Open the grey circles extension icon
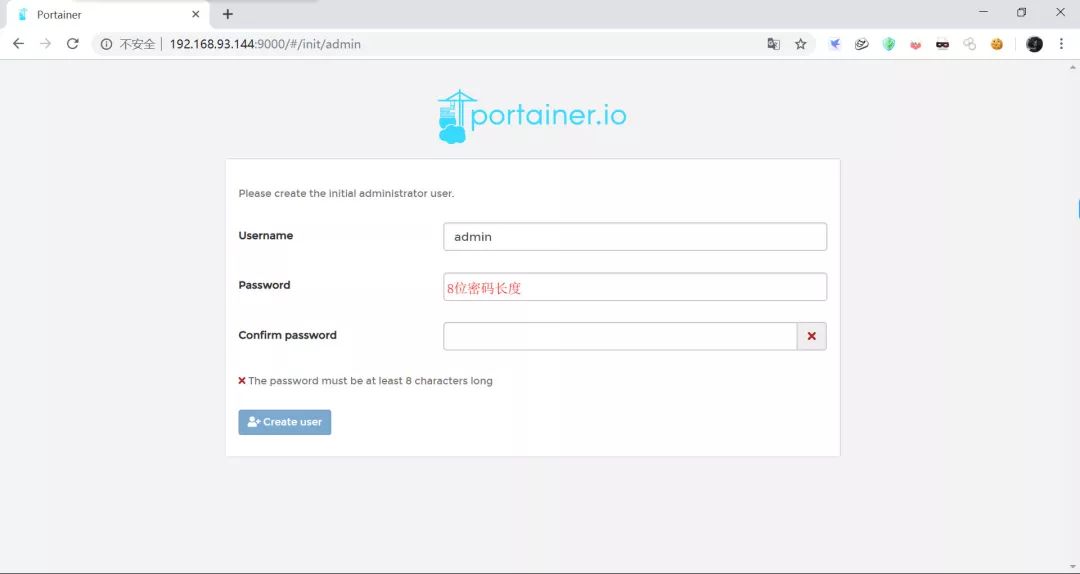This screenshot has width=1080, height=574. [970, 44]
